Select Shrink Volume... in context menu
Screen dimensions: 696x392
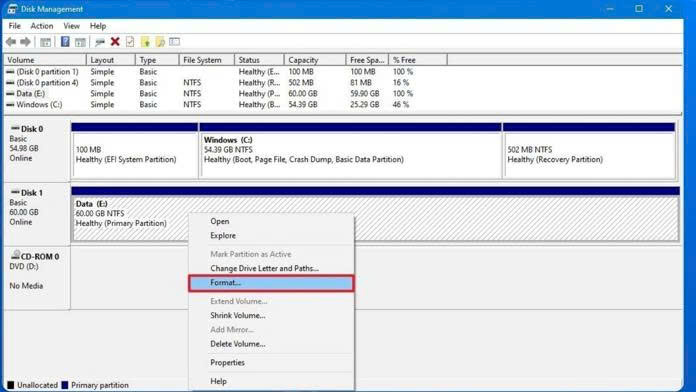click(271, 315)
